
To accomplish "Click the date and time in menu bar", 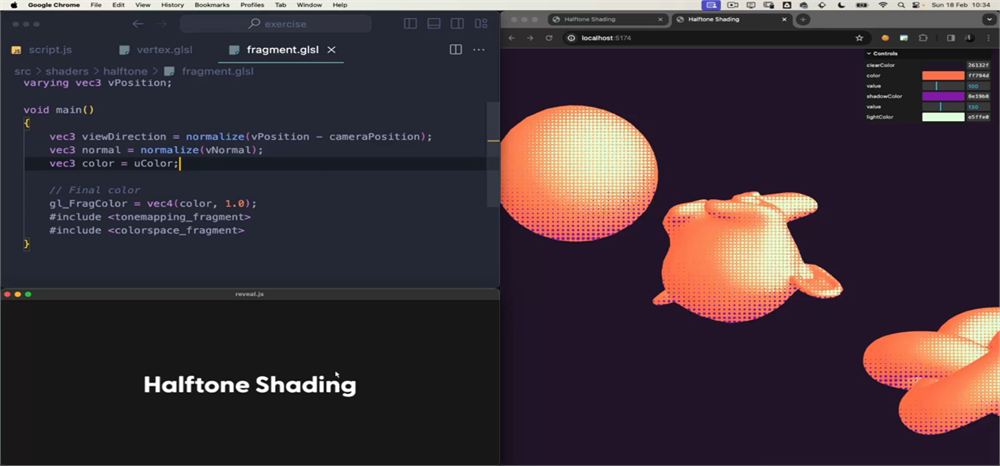I will coord(962,4).
